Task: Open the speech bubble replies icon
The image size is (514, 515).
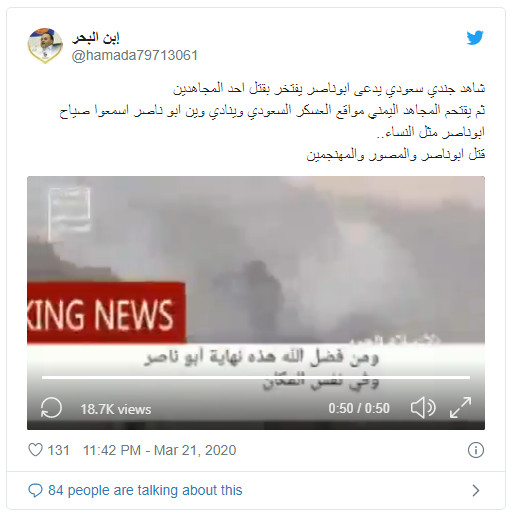Action: [35, 491]
